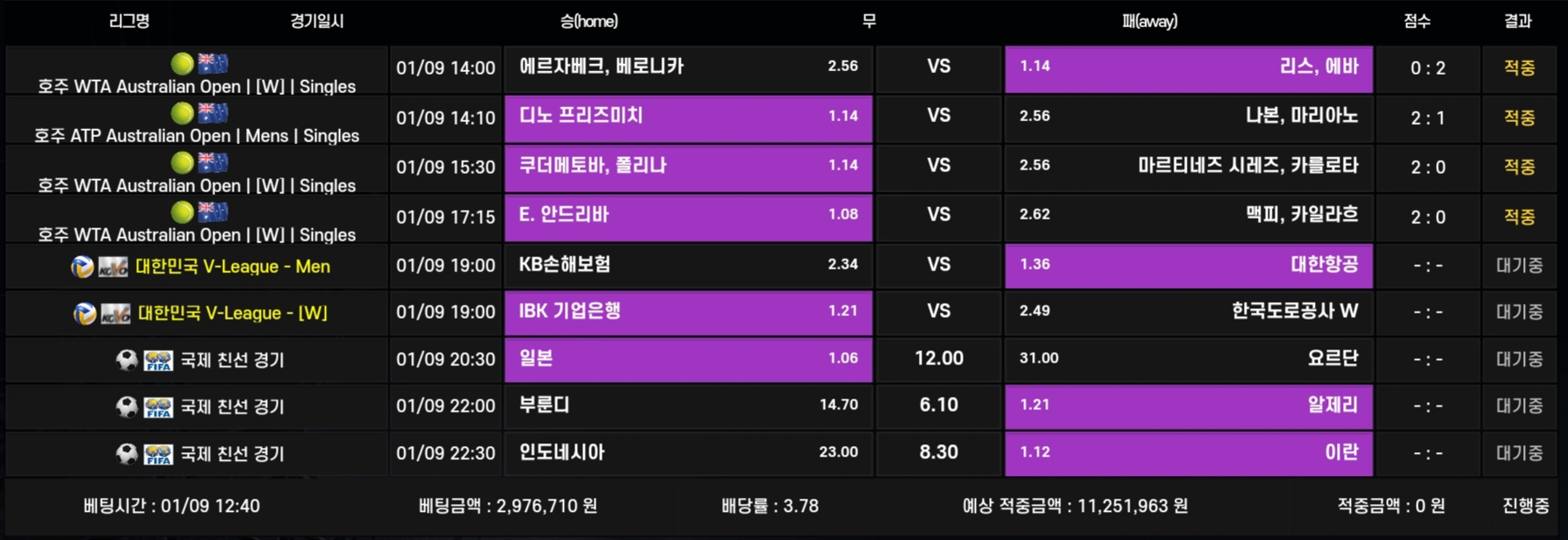
Task: Click volleyball icon next to V-League Men
Action: tap(83, 267)
